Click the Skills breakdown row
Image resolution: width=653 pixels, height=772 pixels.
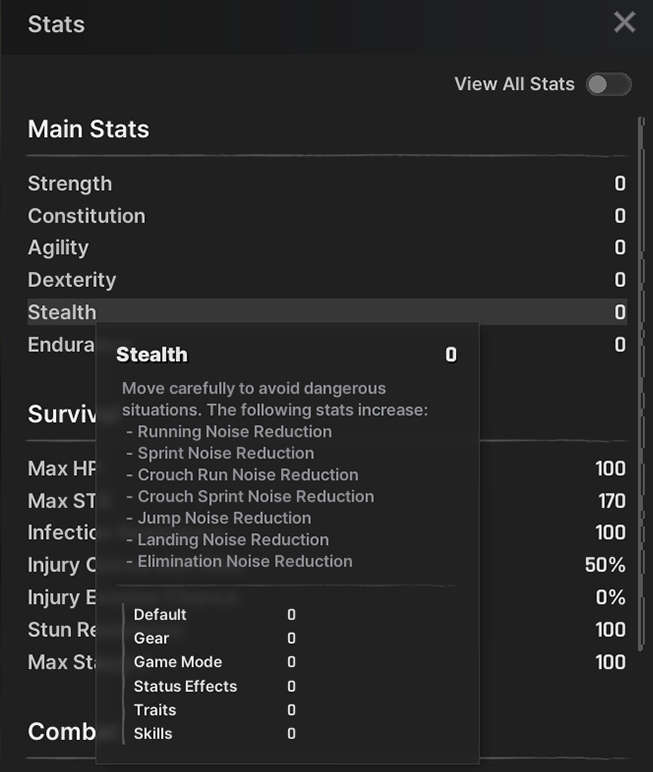click(215, 734)
